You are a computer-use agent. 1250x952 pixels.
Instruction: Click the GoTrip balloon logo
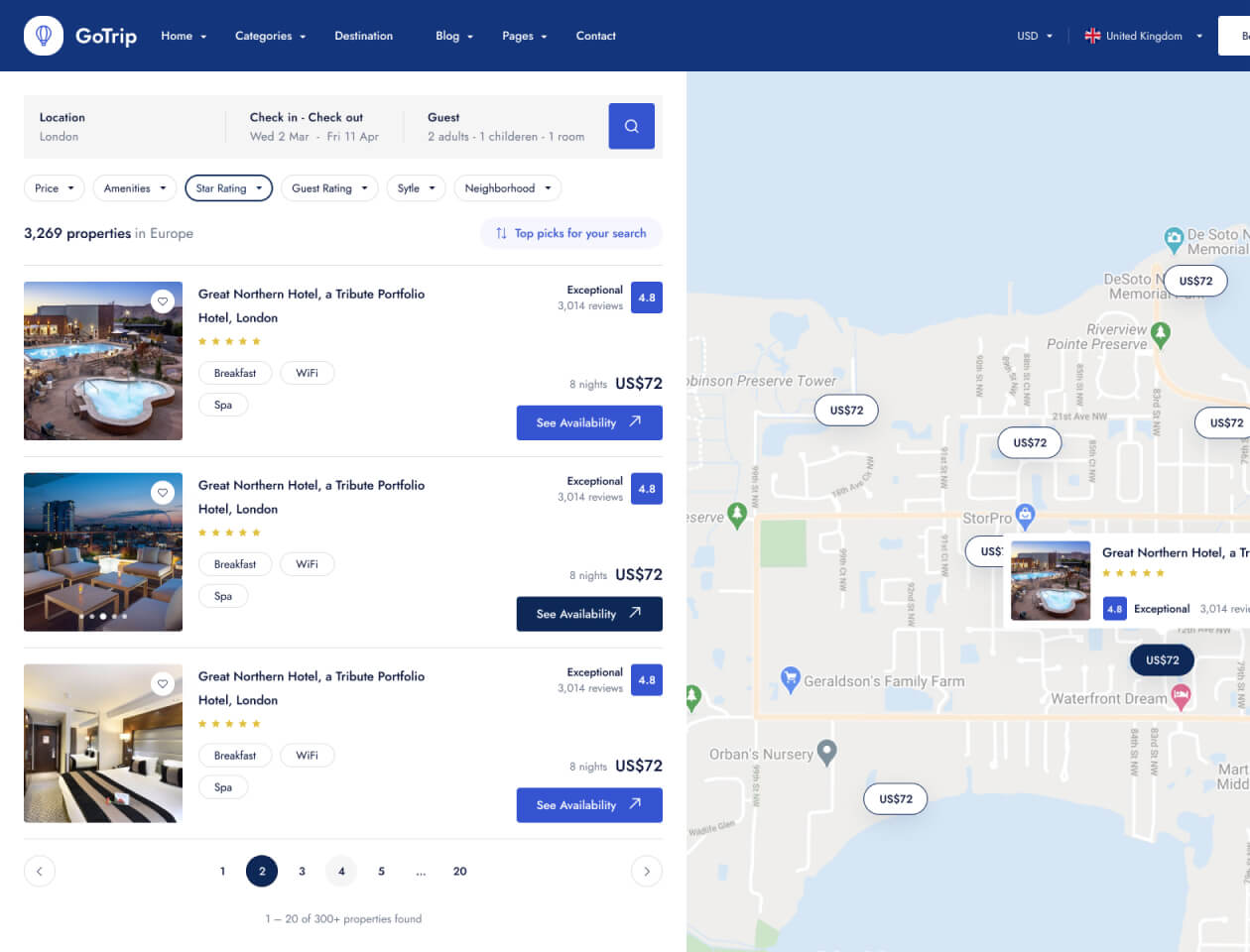(44, 36)
